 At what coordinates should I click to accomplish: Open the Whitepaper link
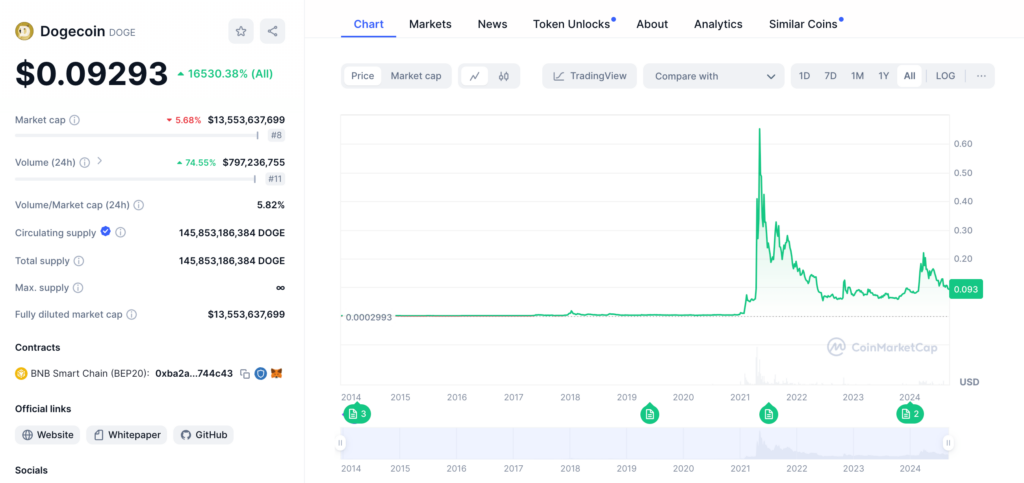coord(127,435)
